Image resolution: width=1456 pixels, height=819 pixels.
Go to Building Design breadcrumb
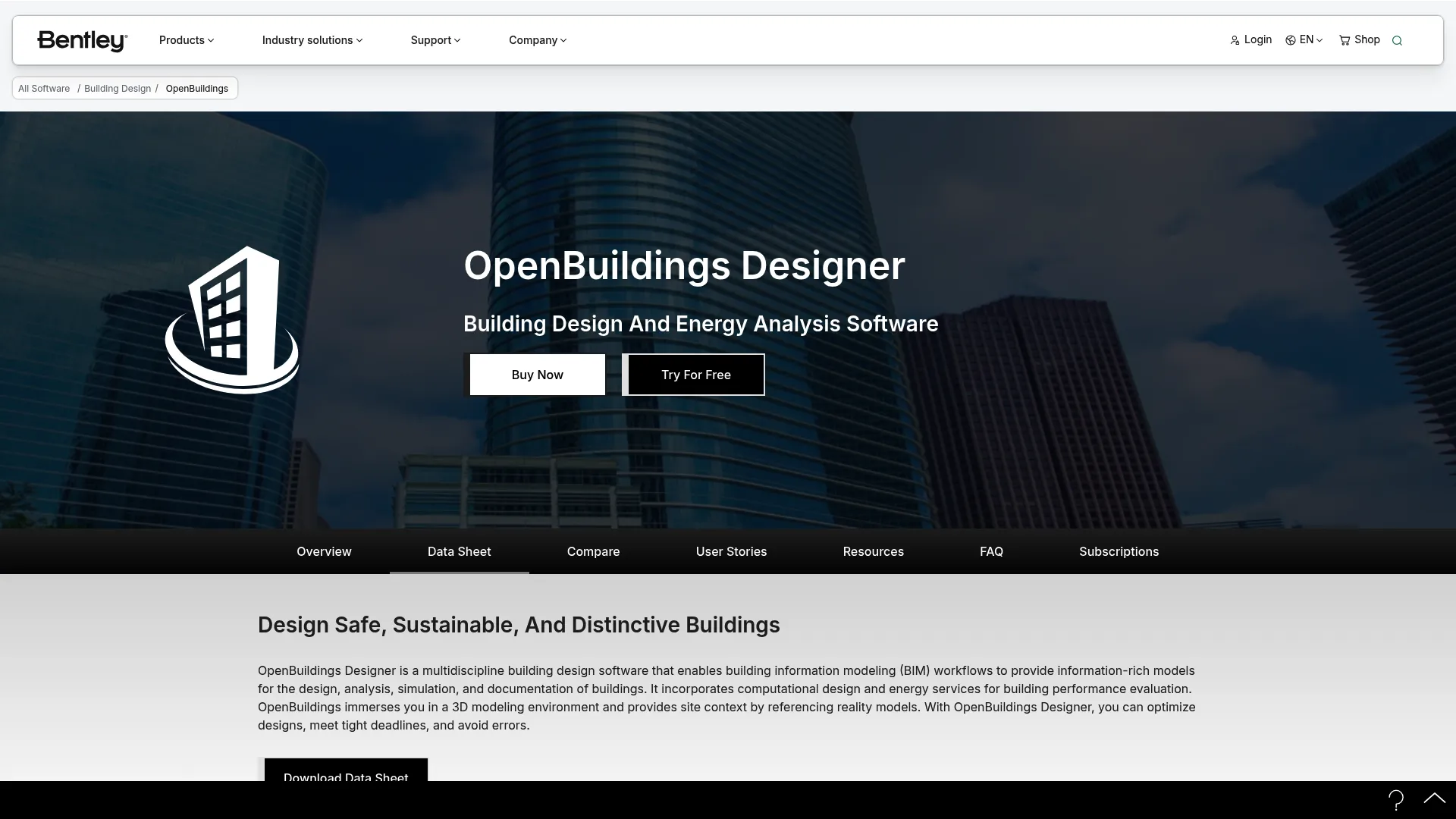(x=118, y=89)
